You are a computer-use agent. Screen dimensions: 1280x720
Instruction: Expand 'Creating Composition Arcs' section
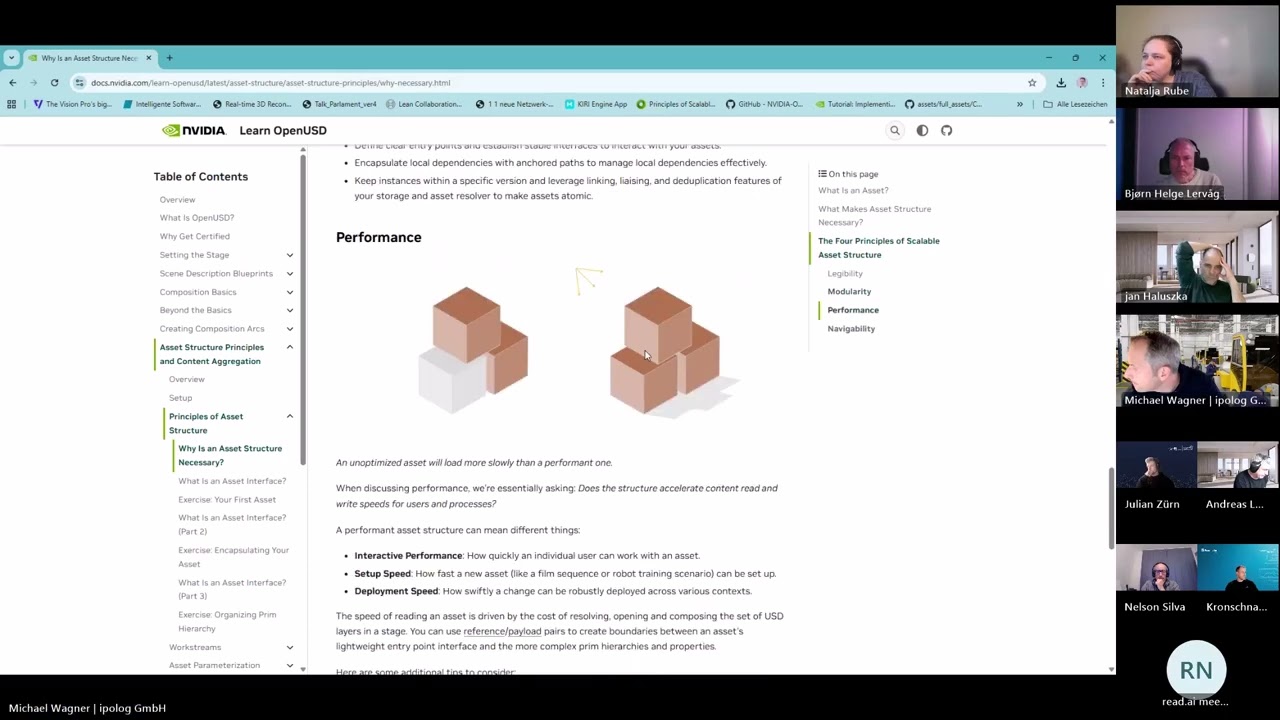point(290,329)
